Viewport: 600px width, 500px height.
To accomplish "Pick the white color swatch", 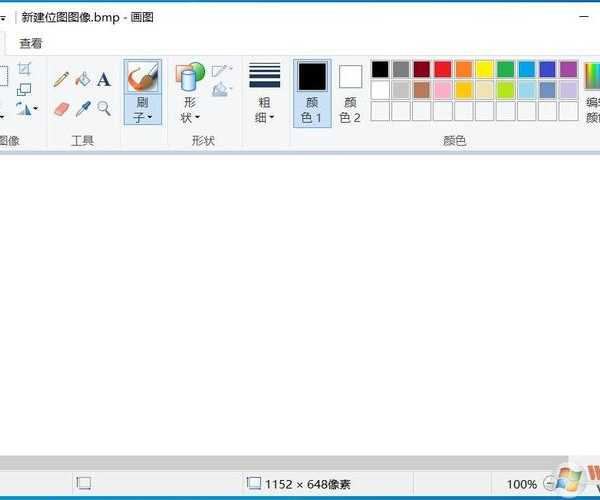I will 380,90.
